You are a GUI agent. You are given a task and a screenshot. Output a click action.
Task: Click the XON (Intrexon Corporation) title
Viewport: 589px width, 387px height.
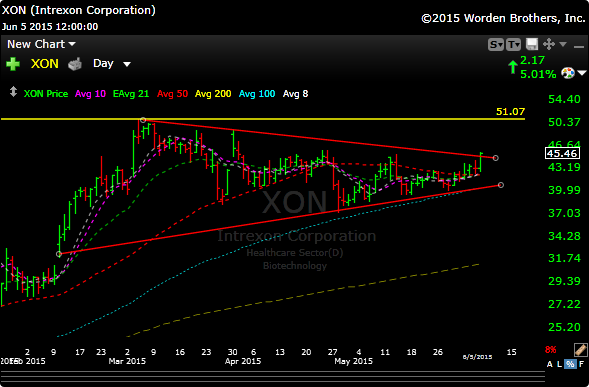79,10
